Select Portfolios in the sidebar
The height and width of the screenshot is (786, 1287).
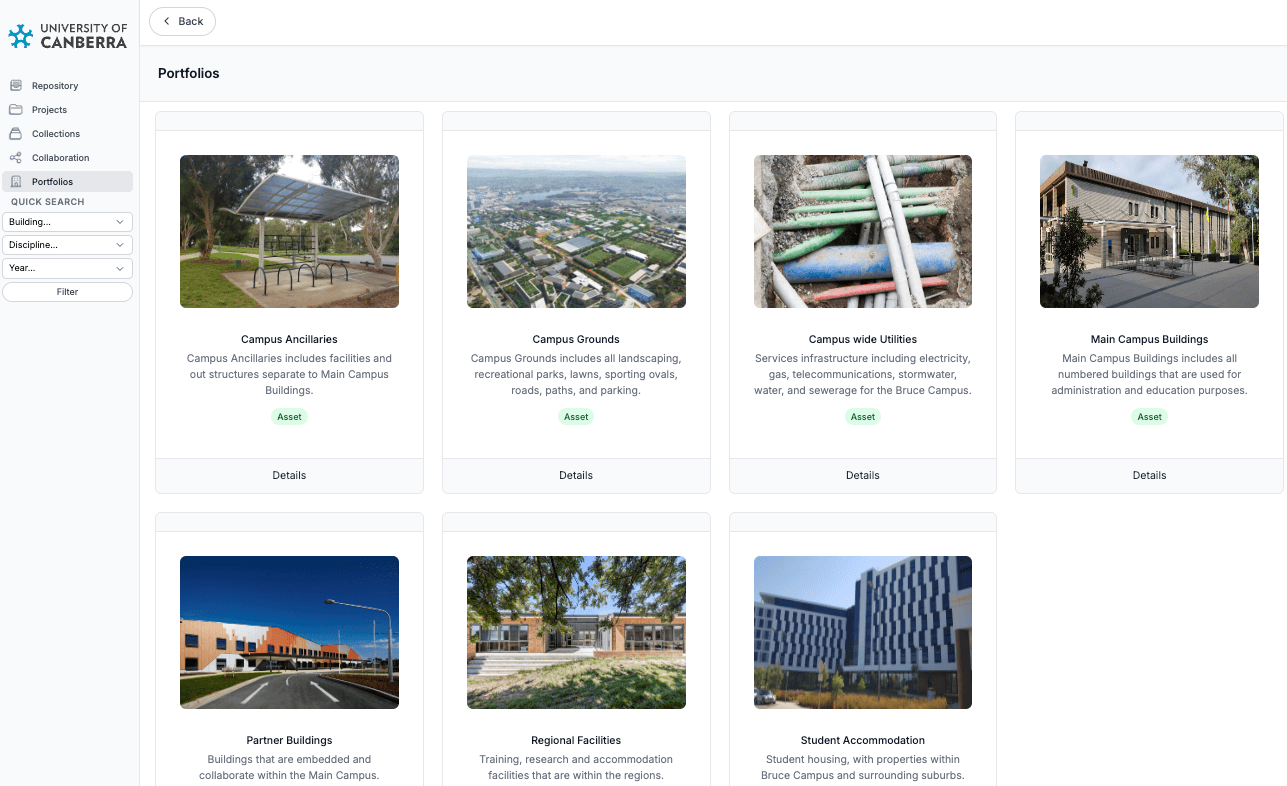[68, 182]
